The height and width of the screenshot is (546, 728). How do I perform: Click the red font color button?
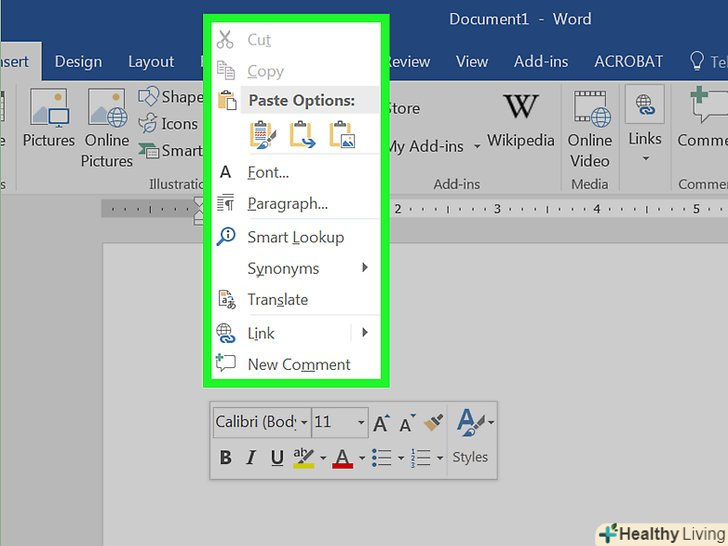(x=343, y=458)
